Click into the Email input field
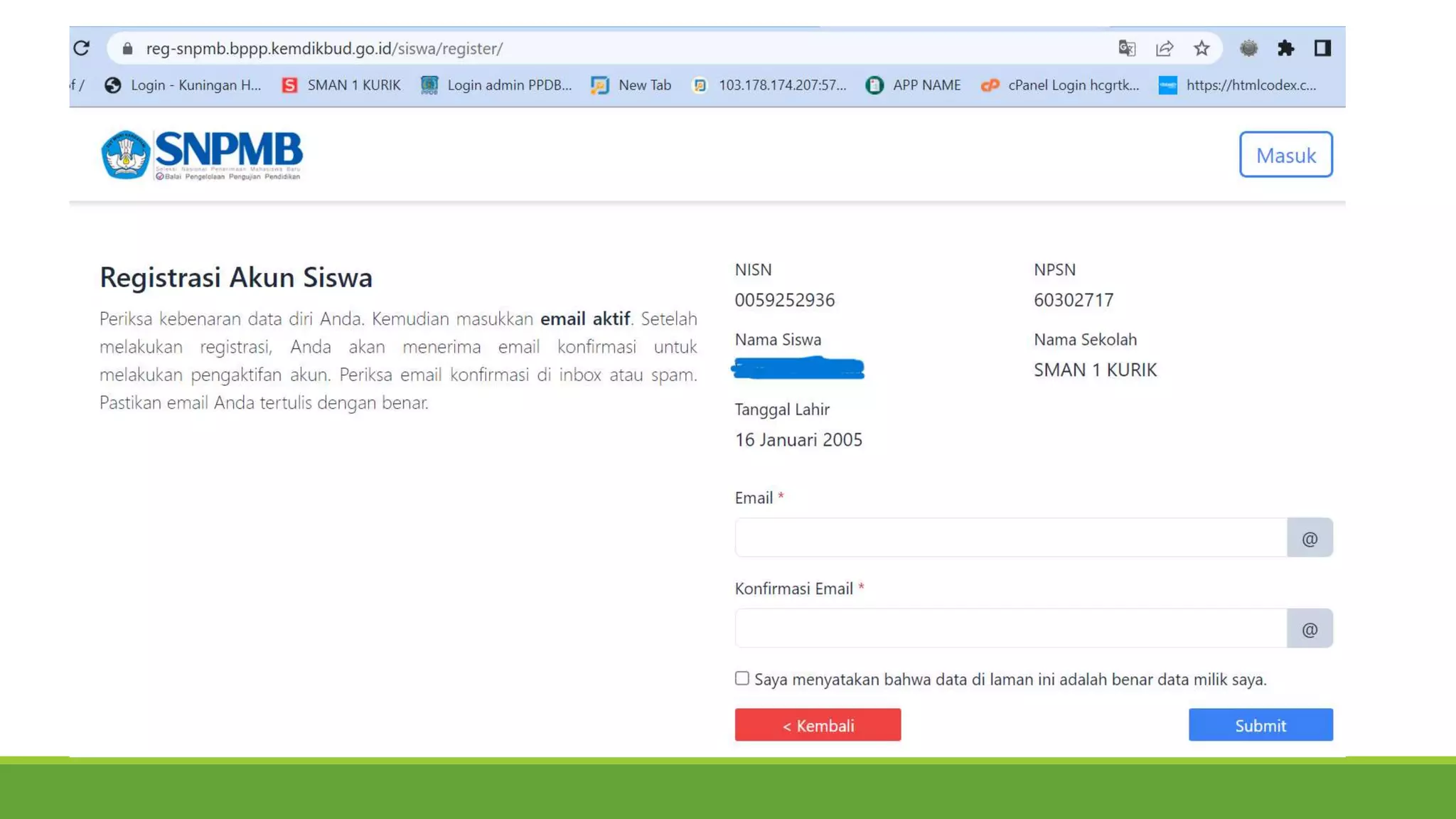 [x=1010, y=537]
